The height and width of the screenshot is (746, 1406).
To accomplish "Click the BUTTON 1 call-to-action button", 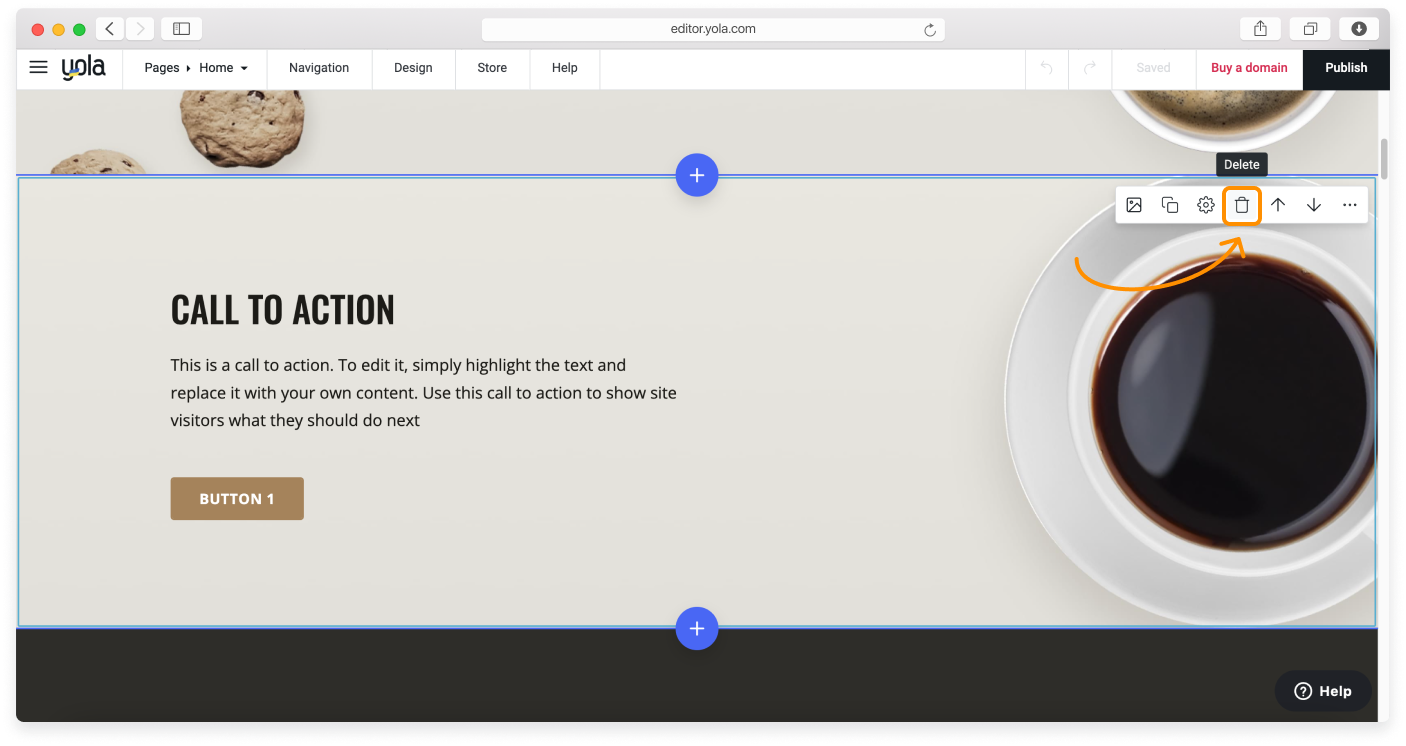I will tap(237, 499).
